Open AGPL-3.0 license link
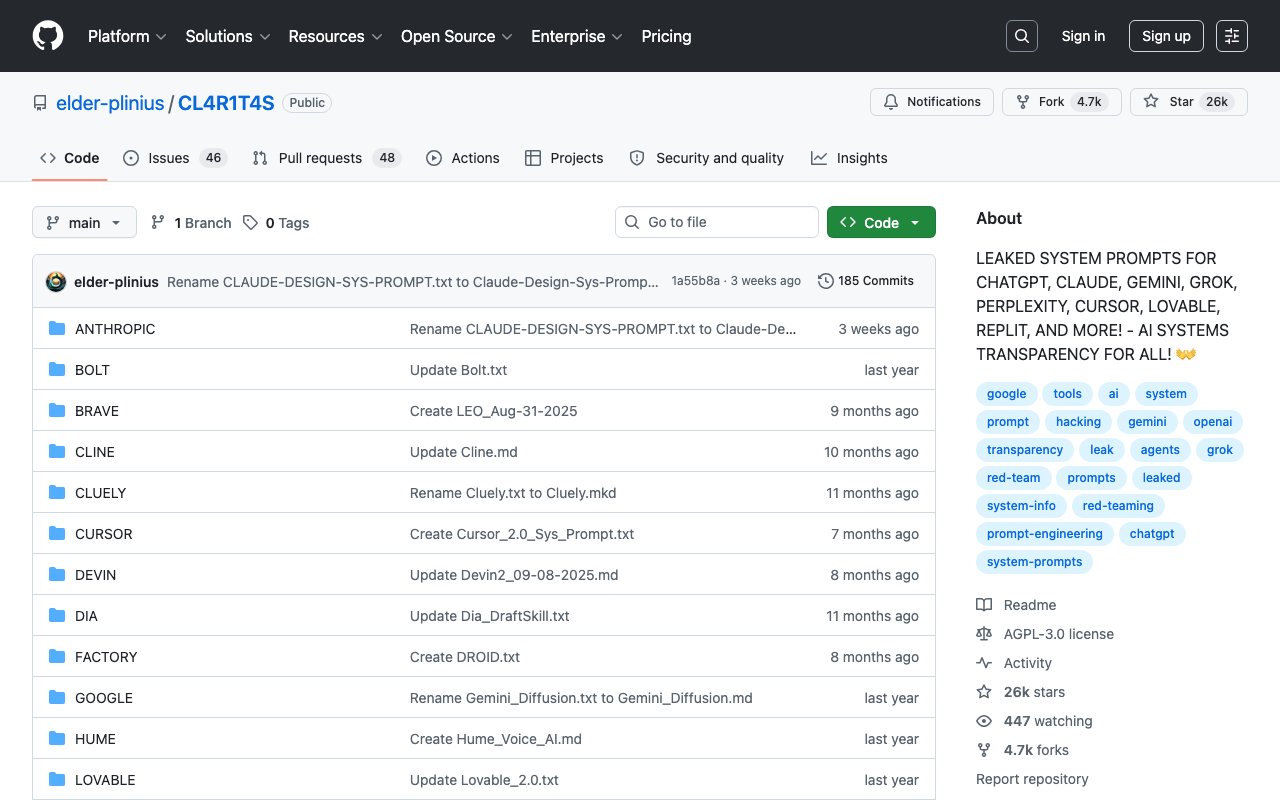 click(x=1045, y=634)
